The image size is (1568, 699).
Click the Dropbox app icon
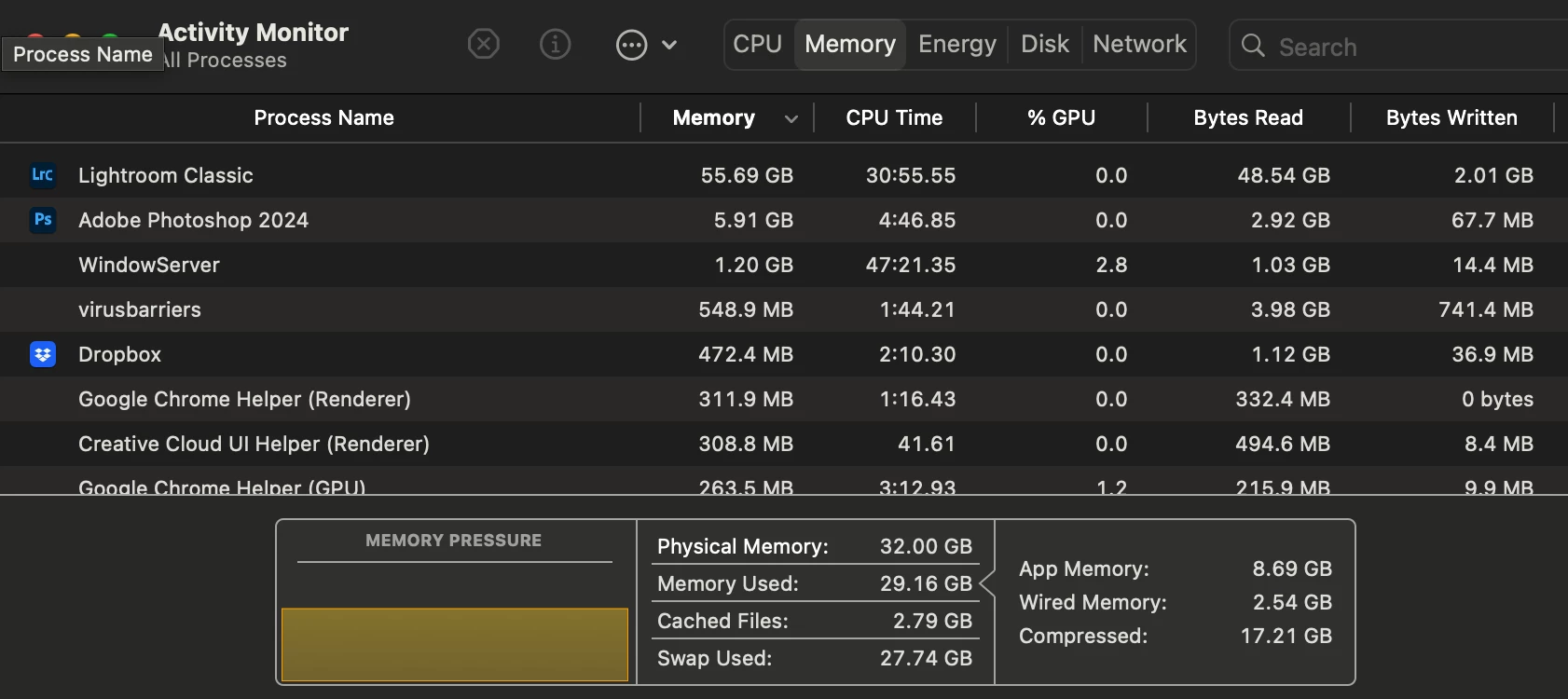43,354
